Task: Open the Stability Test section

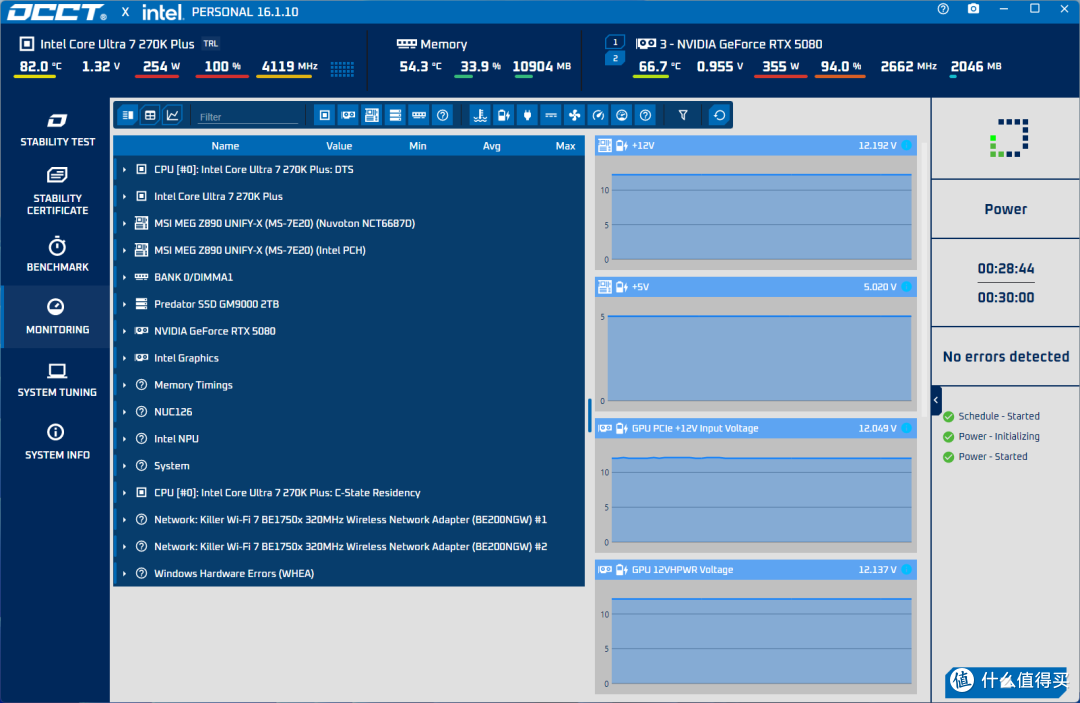Action: 57,130
